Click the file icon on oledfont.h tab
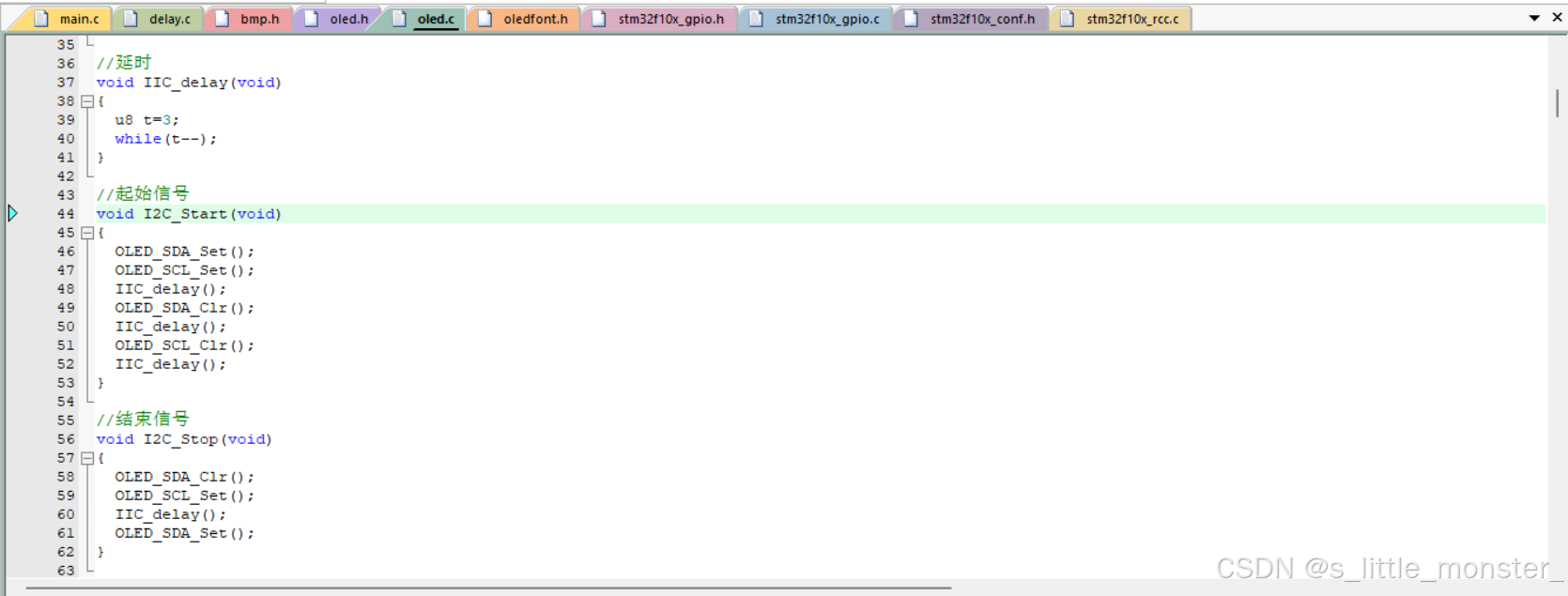Screen dimensions: 1568x596 click(x=484, y=19)
